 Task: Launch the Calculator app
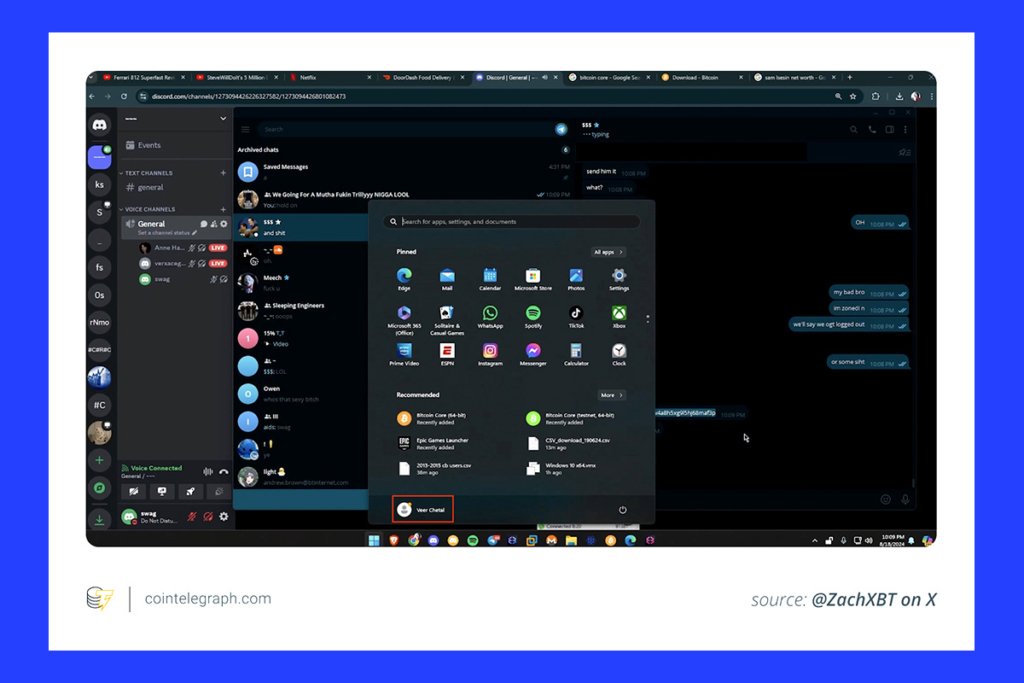(576, 353)
